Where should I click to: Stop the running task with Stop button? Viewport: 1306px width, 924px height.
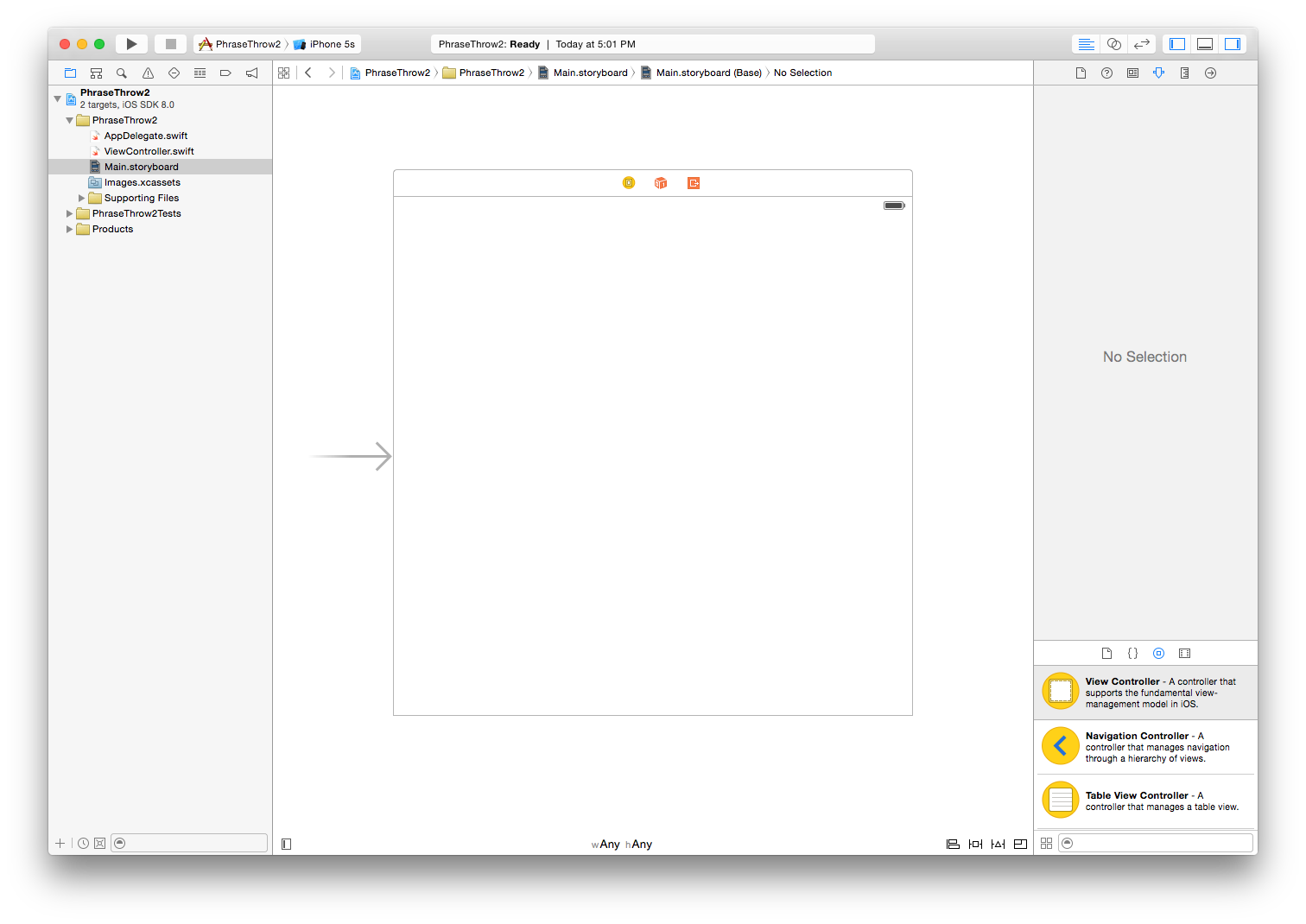[171, 44]
